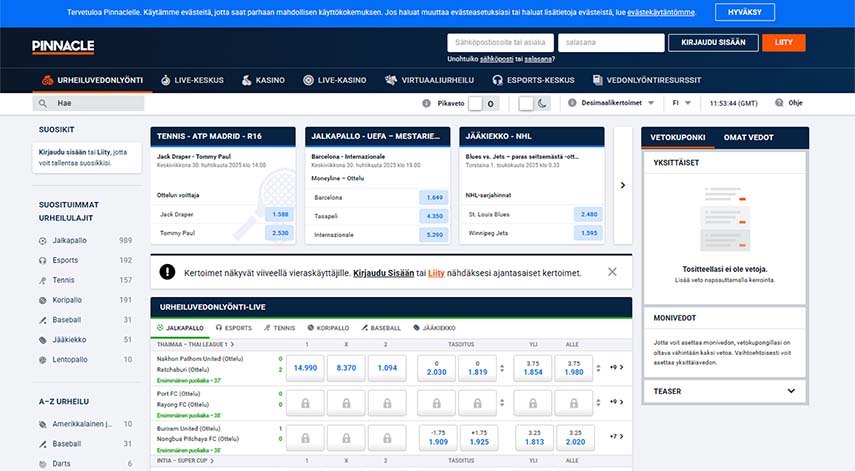Select the Tennis live tab
This screenshot has height=471, width=855.
click(x=279, y=328)
